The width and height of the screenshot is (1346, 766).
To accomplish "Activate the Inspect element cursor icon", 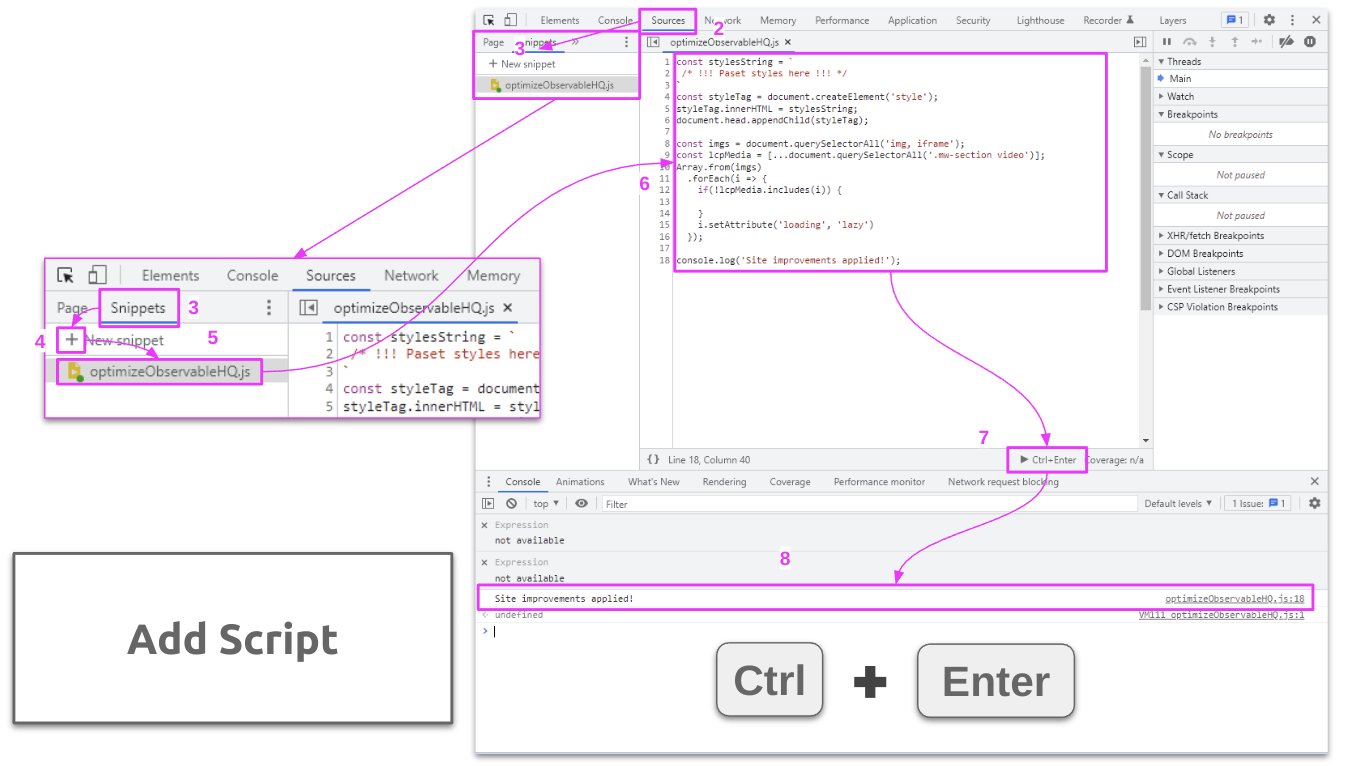I will click(488, 19).
